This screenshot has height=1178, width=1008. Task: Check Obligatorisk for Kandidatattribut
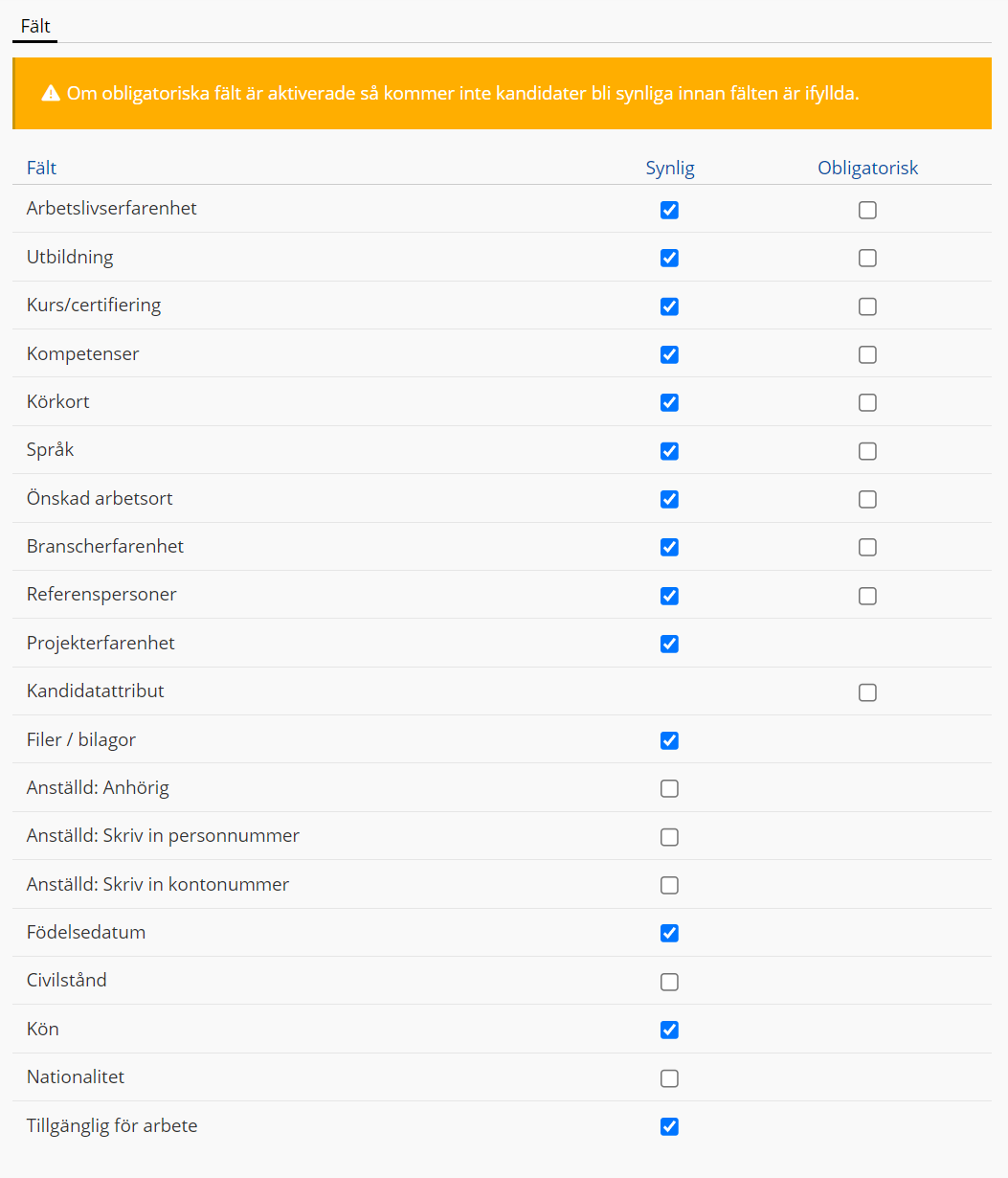[867, 692]
